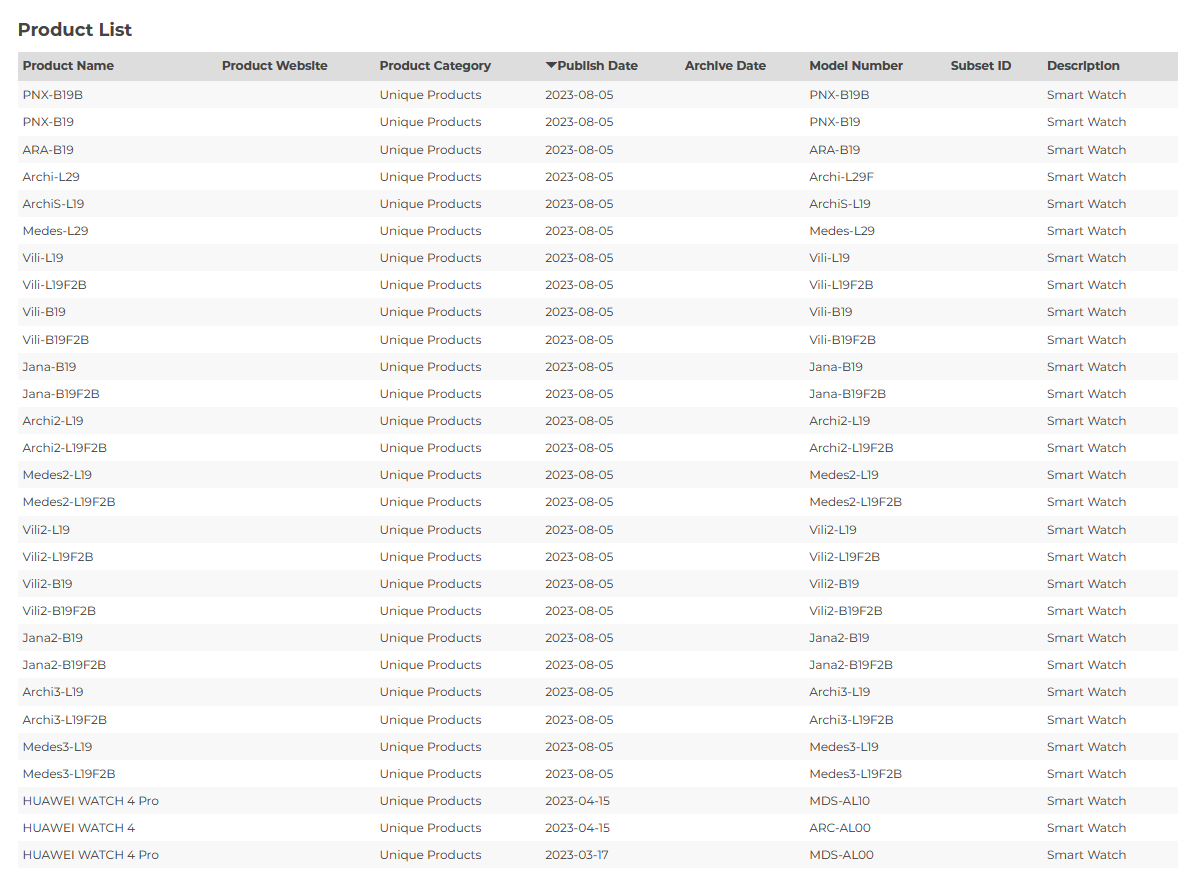Image resolution: width=1203 pixels, height=886 pixels.
Task: Open the Archi-L29 product name link
Action: [51, 177]
